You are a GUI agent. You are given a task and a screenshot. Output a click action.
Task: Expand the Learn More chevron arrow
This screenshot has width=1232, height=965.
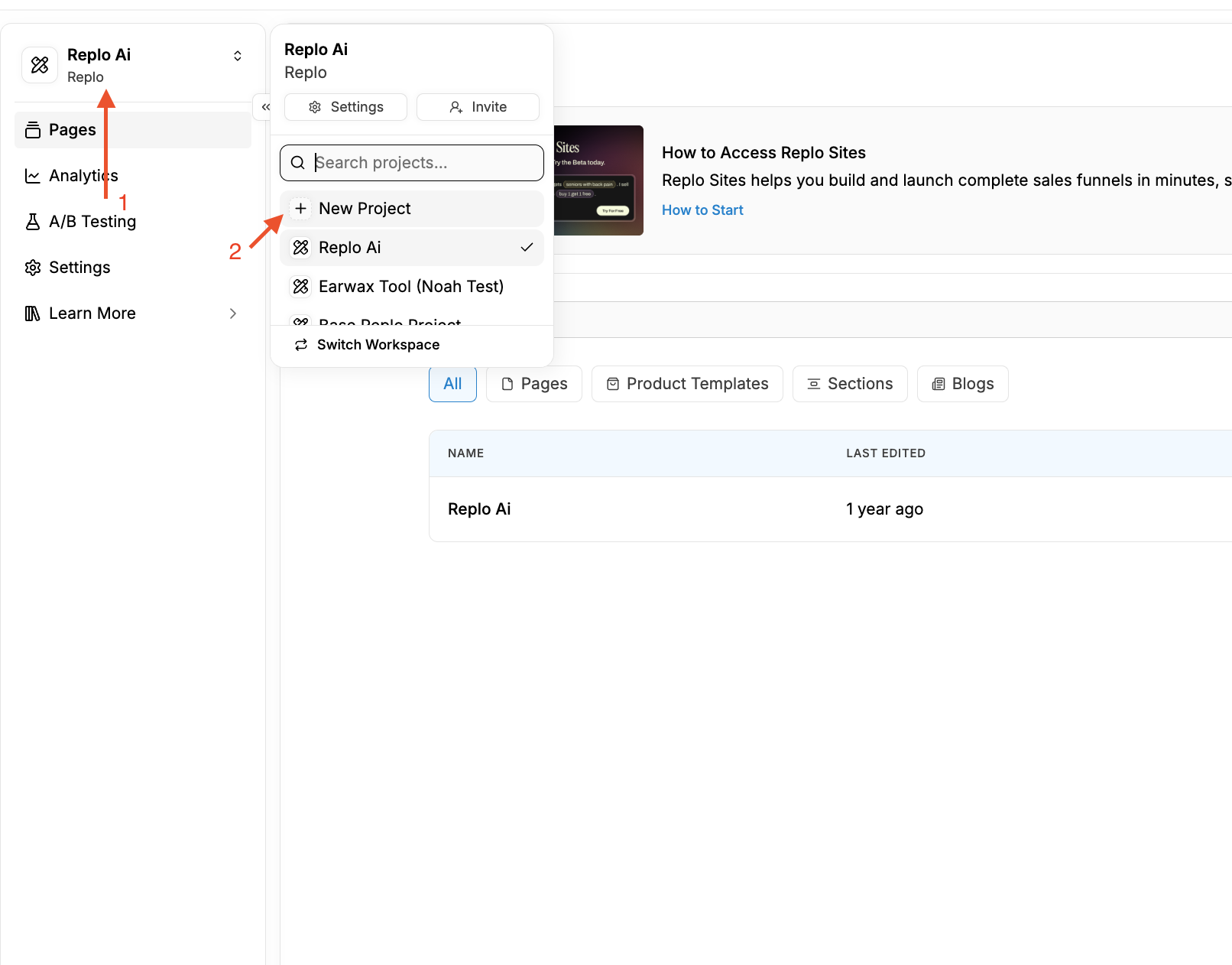tap(233, 314)
